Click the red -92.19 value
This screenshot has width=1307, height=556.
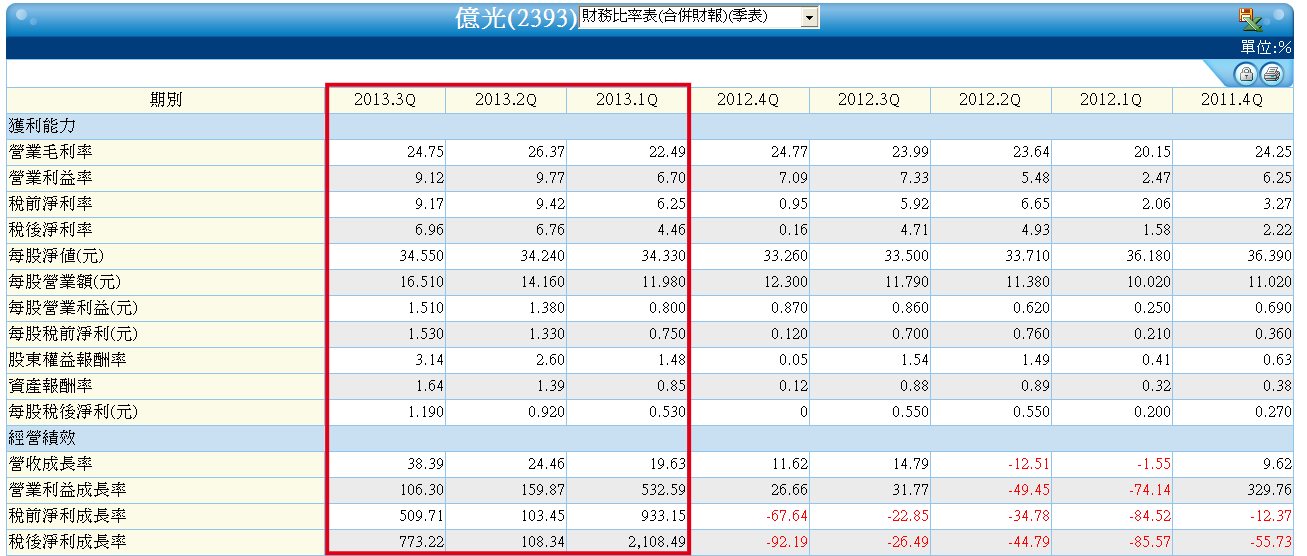[x=787, y=542]
